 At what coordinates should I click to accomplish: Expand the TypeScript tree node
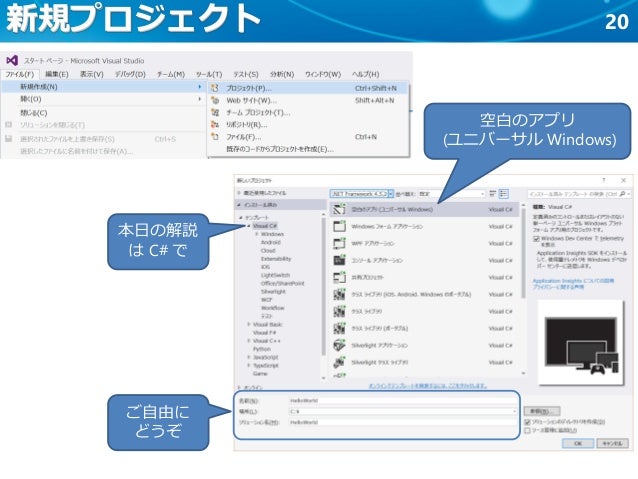click(x=249, y=365)
